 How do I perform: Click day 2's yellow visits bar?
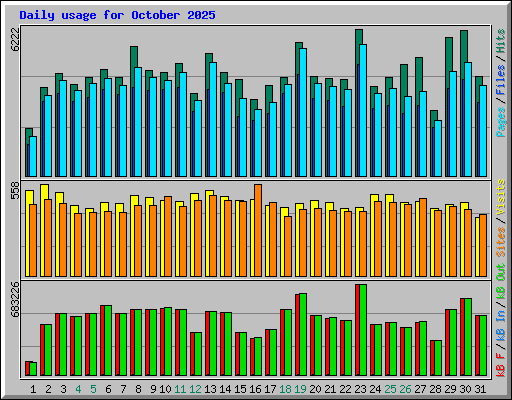point(44,192)
